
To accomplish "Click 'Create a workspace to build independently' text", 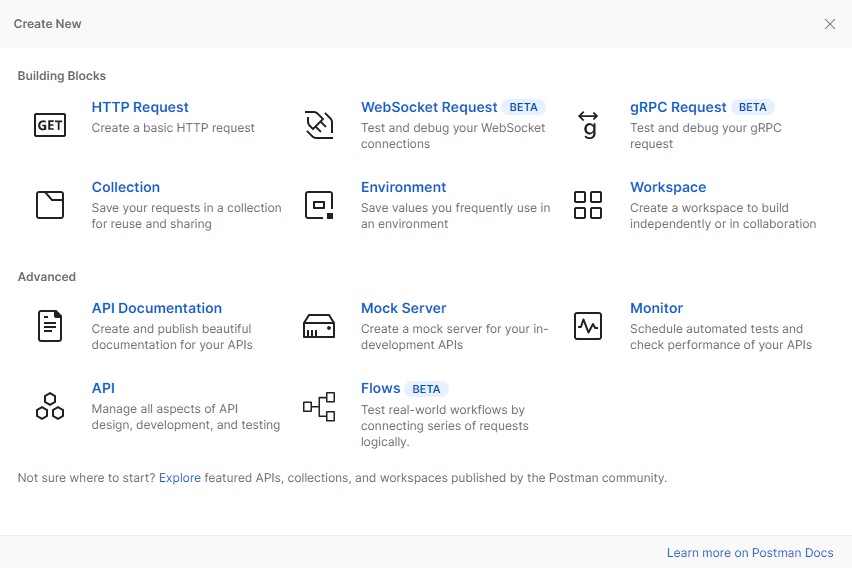I will coord(723,216).
